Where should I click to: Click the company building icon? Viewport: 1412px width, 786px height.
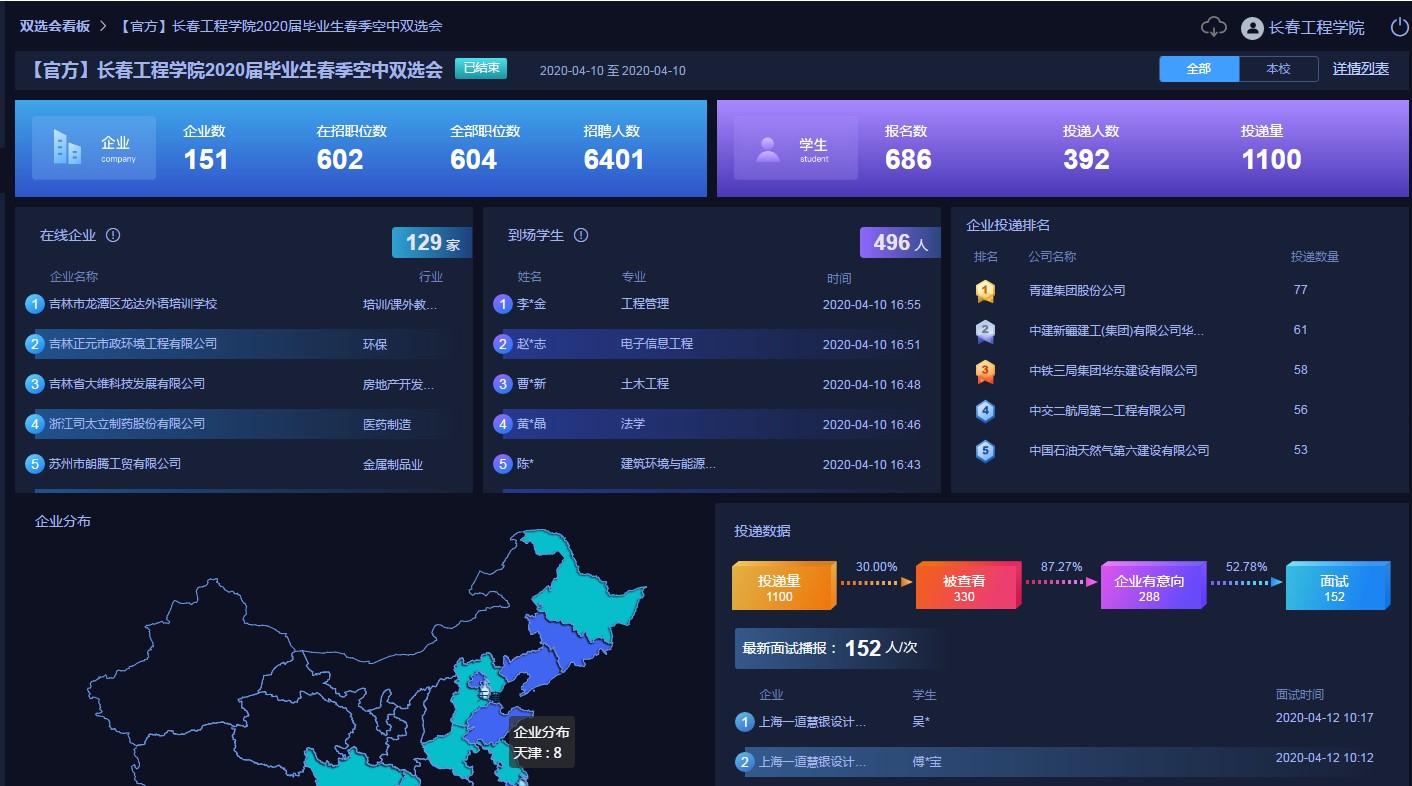(x=67, y=148)
